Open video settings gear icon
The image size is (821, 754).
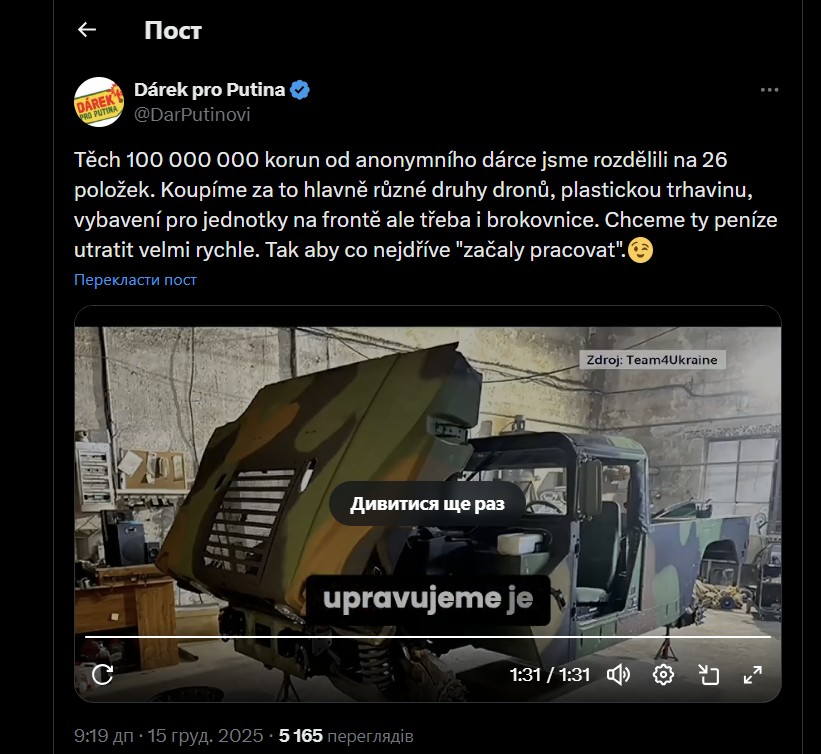(x=663, y=674)
